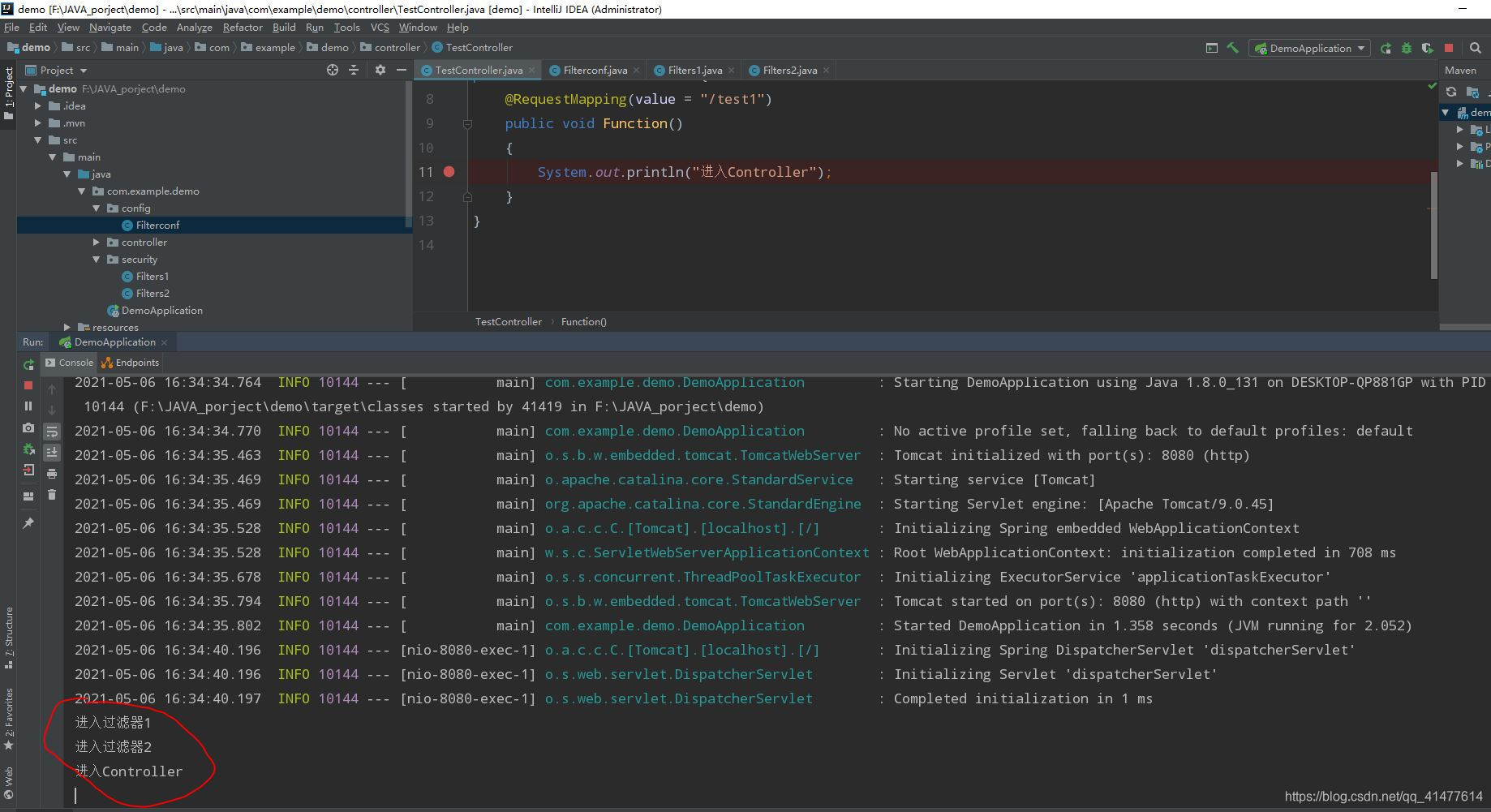Pause console output in Run panel
The image size is (1491, 812).
tap(28, 406)
